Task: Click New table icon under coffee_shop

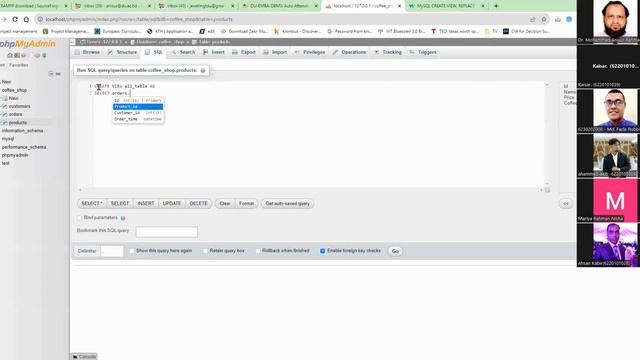Action: pyautogui.click(x=4, y=98)
